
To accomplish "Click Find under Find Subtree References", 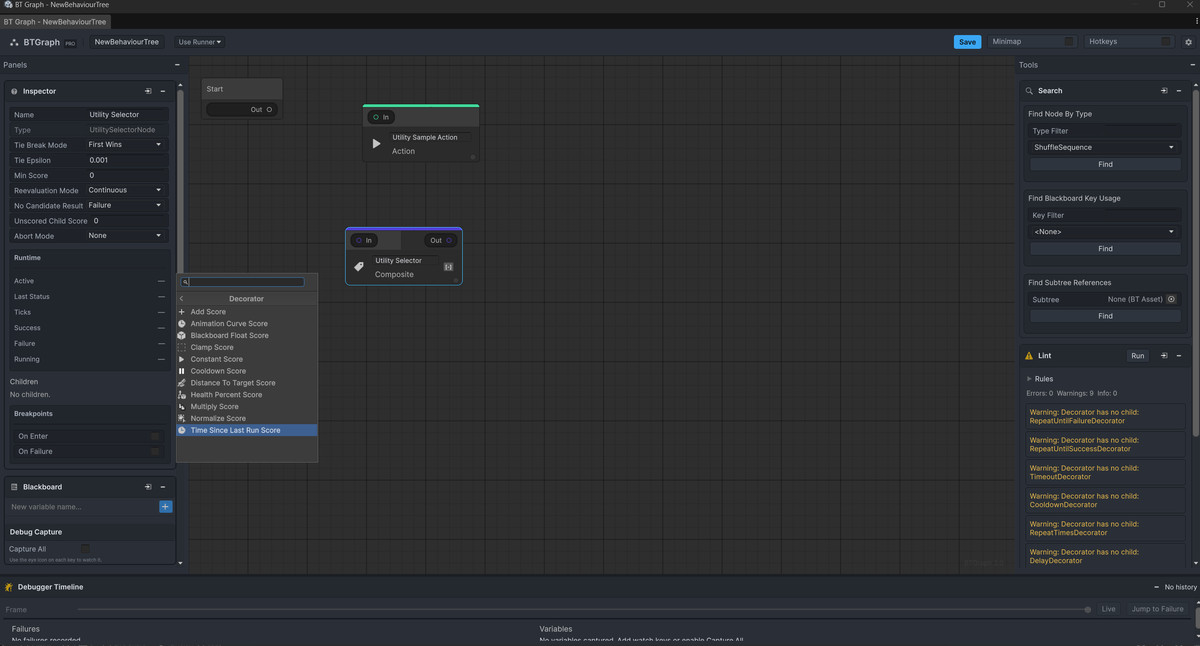I will point(1105,316).
